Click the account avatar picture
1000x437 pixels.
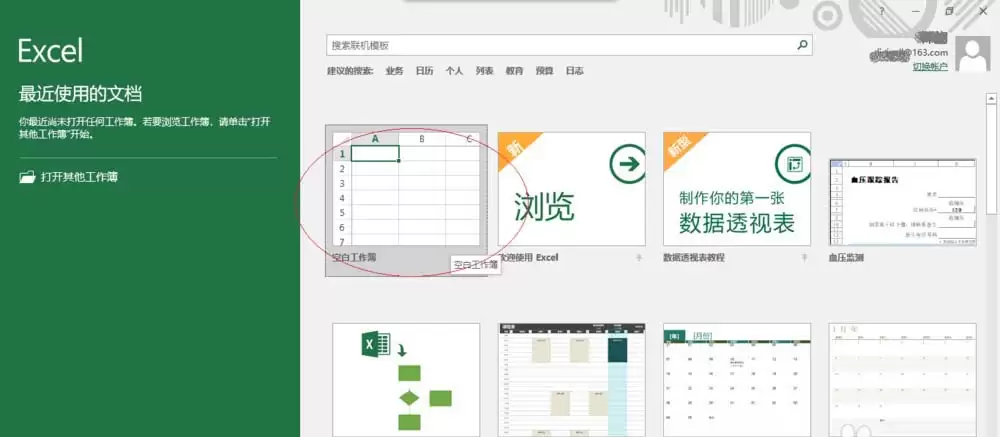pyautogui.click(x=974, y=55)
